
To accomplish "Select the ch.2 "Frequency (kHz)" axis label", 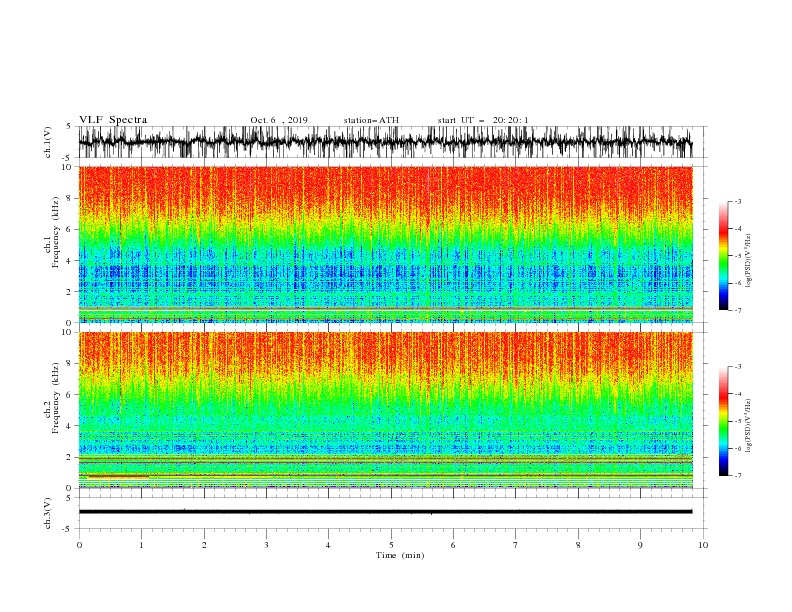I will 55,398.
